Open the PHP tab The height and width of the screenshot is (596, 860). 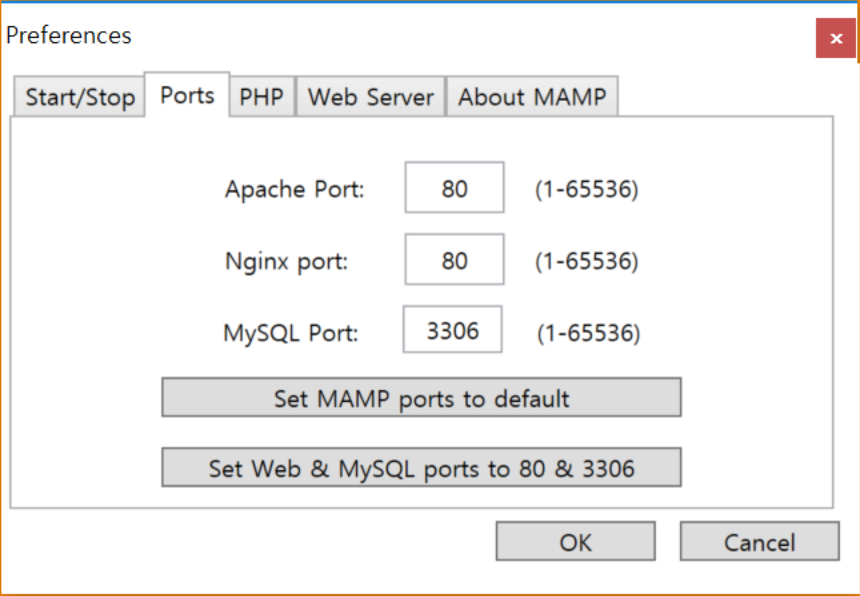[x=262, y=97]
